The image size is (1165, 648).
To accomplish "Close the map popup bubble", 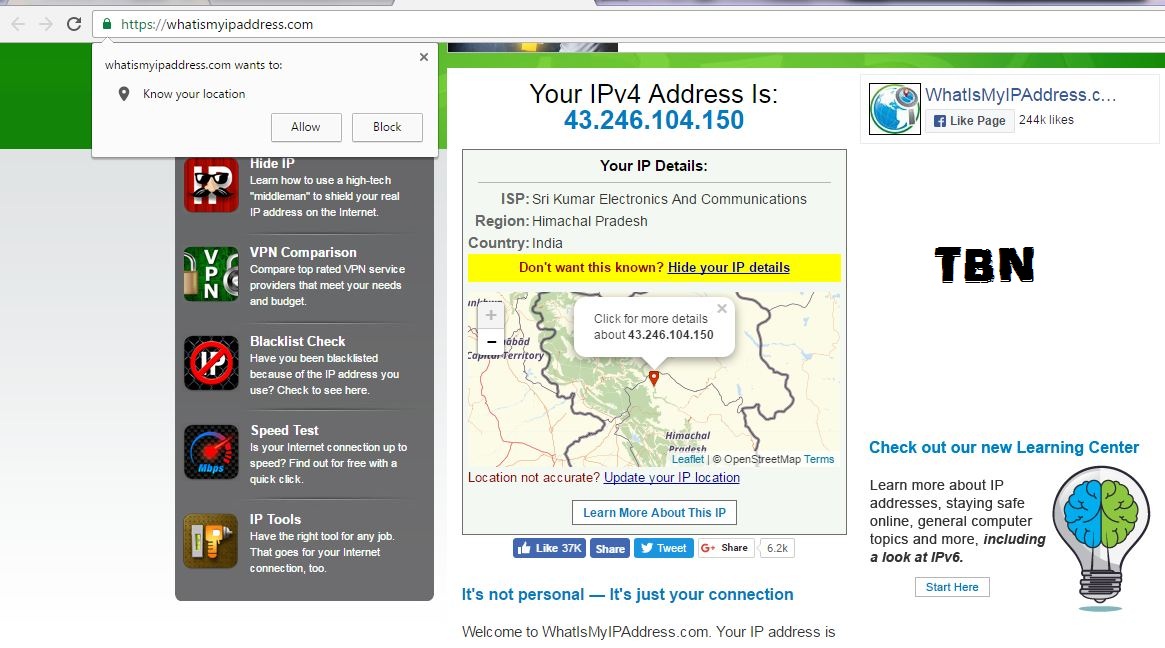I will (721, 308).
